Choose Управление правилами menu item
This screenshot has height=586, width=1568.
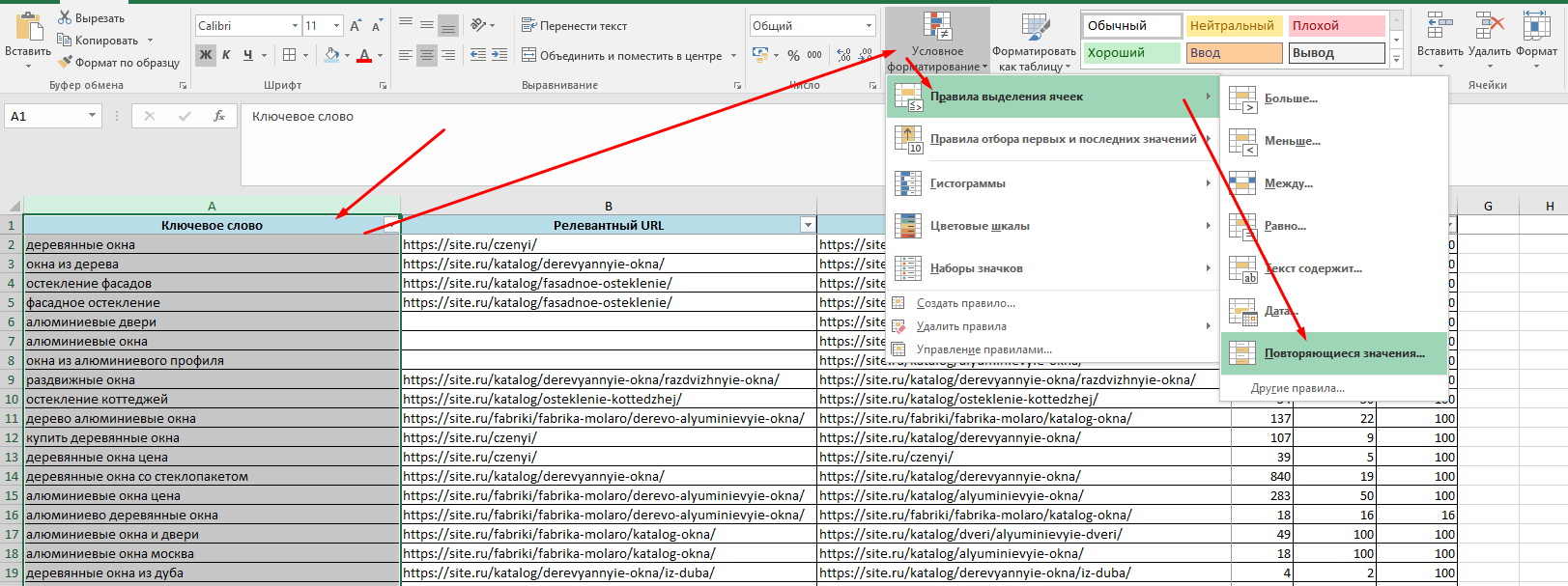(1052, 349)
